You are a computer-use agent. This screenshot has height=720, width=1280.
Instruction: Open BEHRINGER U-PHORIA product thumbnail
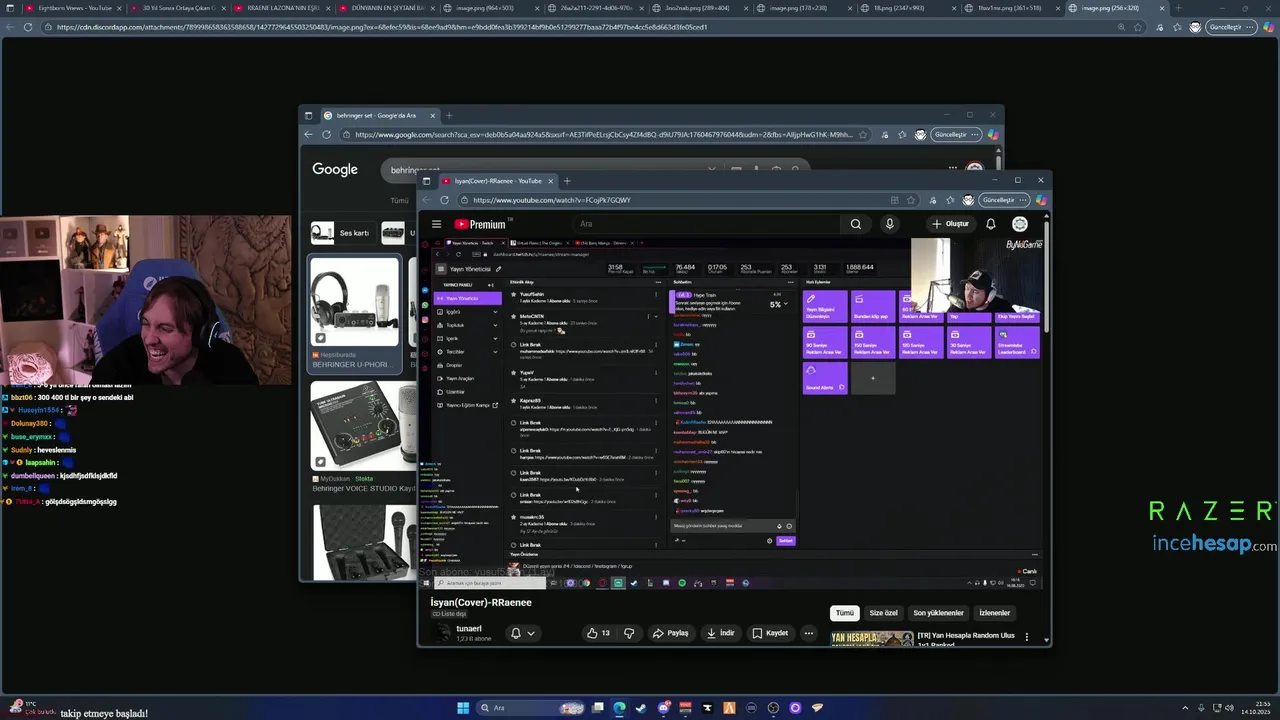click(354, 302)
